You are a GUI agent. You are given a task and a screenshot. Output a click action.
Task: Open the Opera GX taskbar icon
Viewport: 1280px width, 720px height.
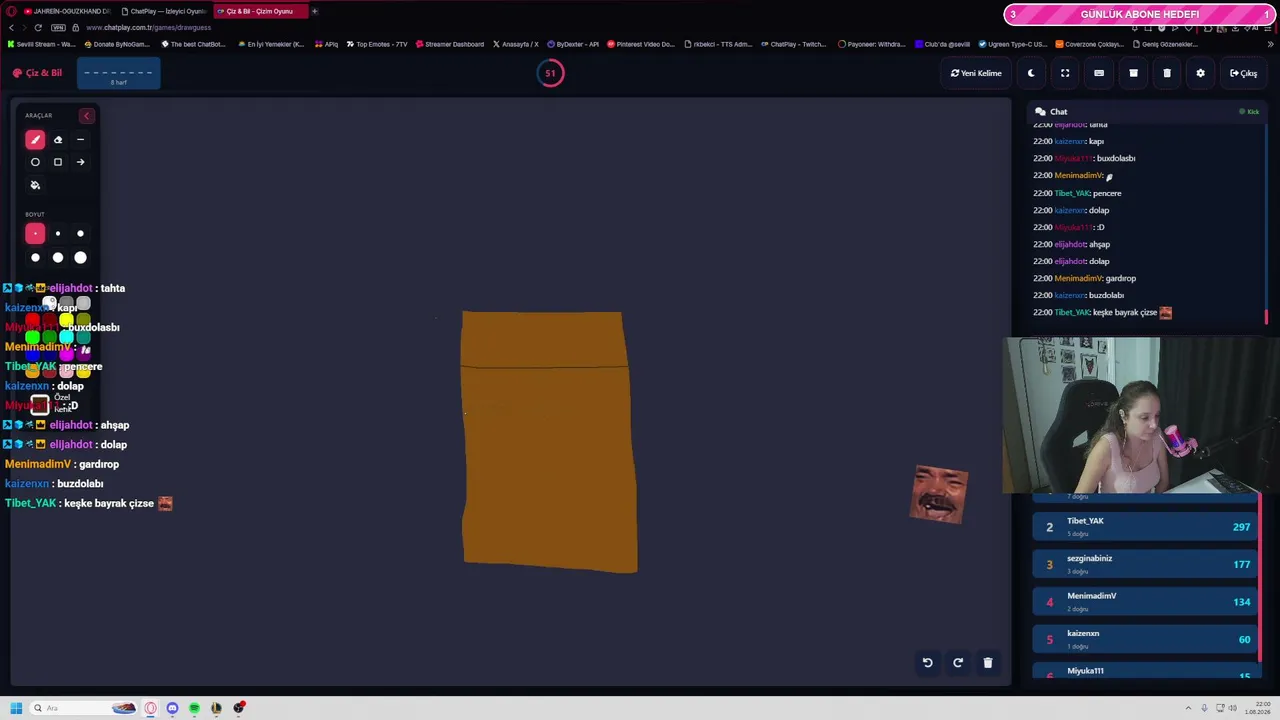point(151,708)
